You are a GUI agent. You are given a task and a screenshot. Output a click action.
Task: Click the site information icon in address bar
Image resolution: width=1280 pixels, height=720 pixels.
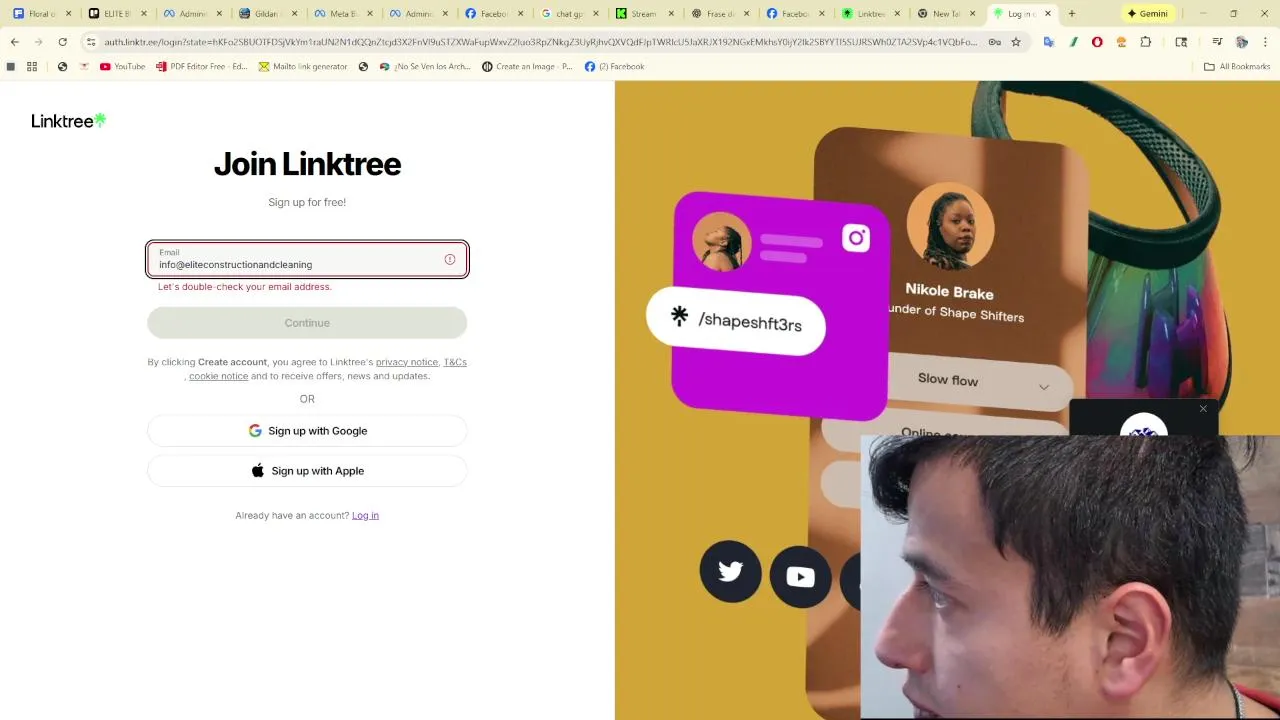[91, 42]
